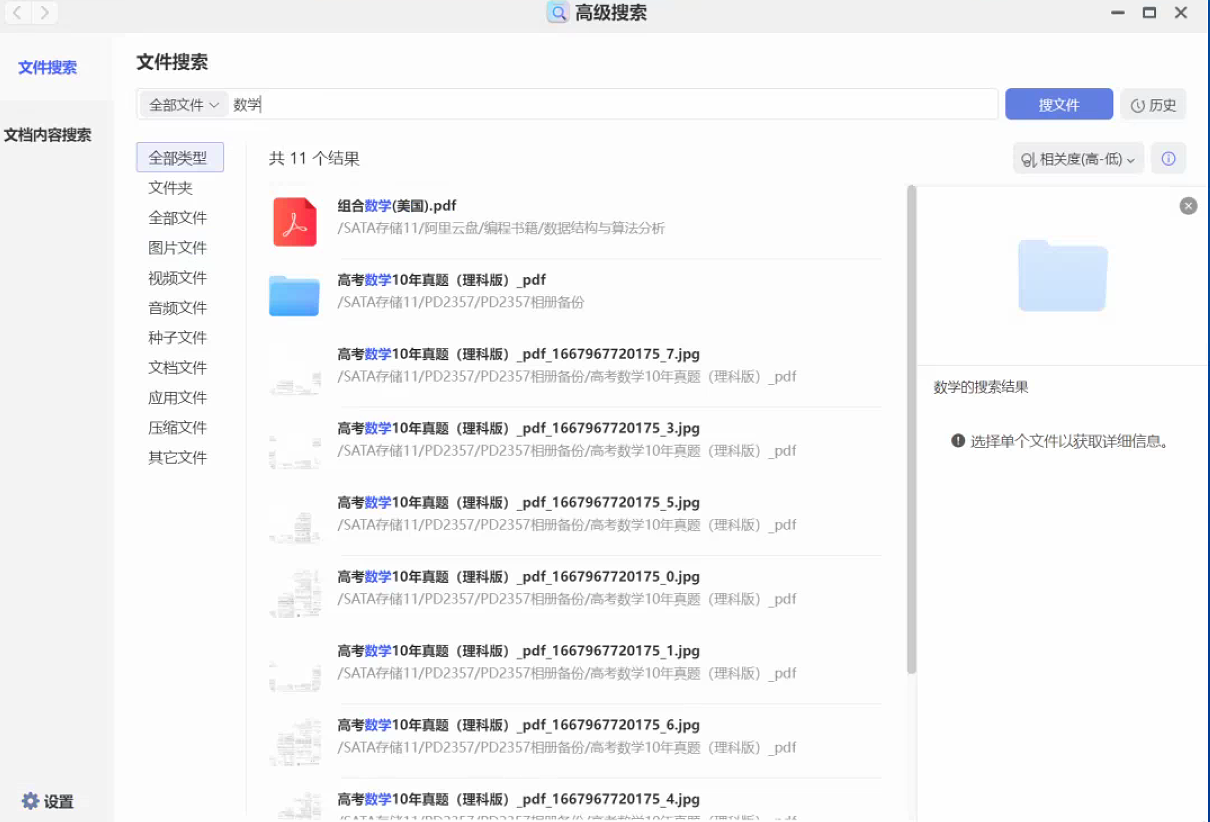This screenshot has width=1210, height=822.
Task: Close the preview panel with X icon
Action: pos(1188,206)
